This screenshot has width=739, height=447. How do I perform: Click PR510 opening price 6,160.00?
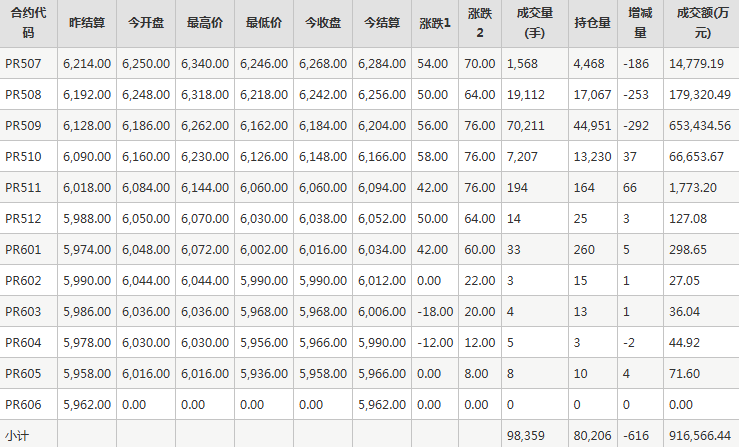146,157
